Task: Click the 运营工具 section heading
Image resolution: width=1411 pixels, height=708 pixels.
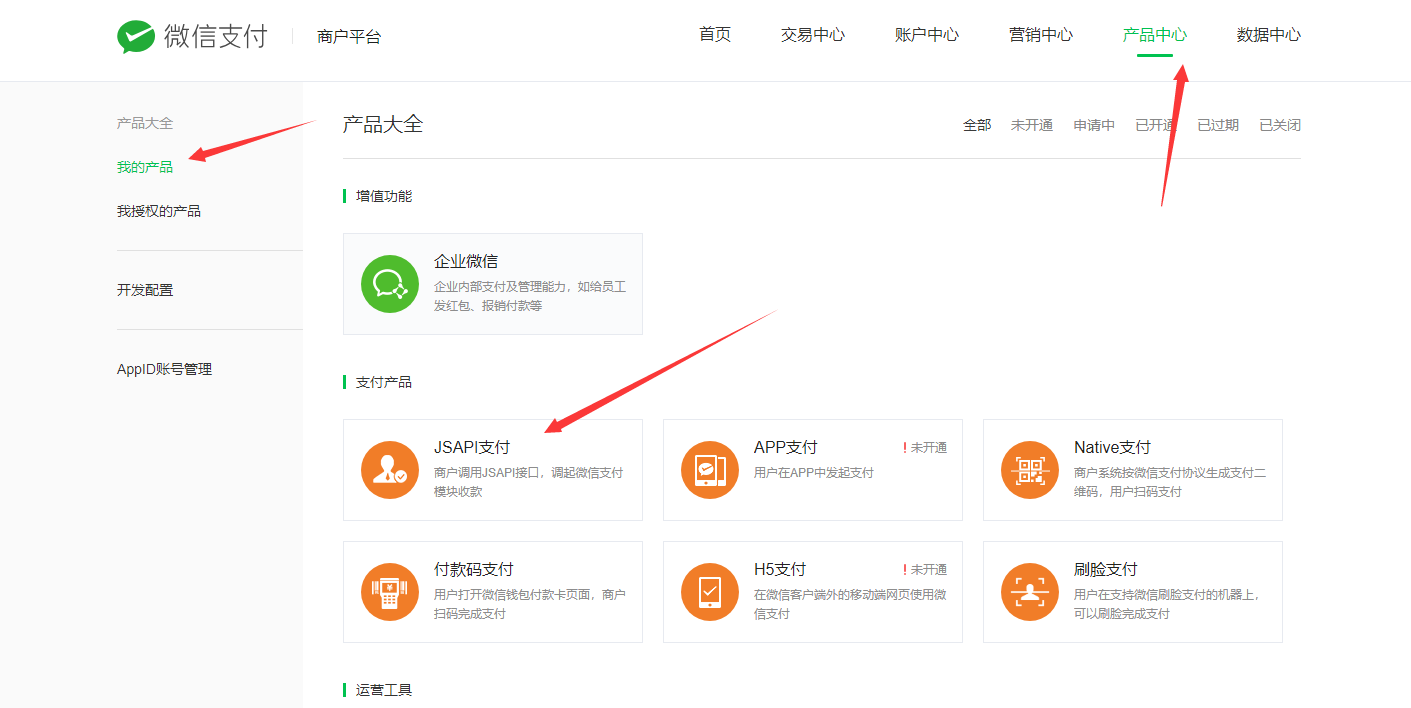Action: tap(384, 690)
